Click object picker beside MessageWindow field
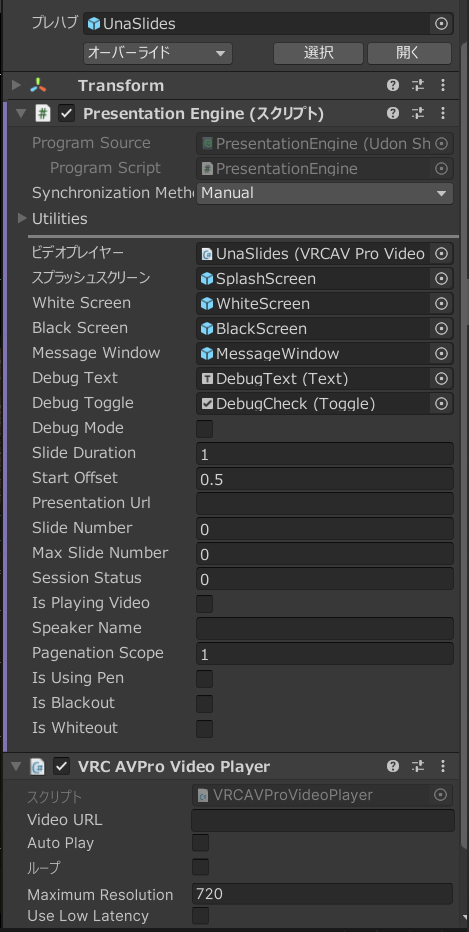 (441, 354)
